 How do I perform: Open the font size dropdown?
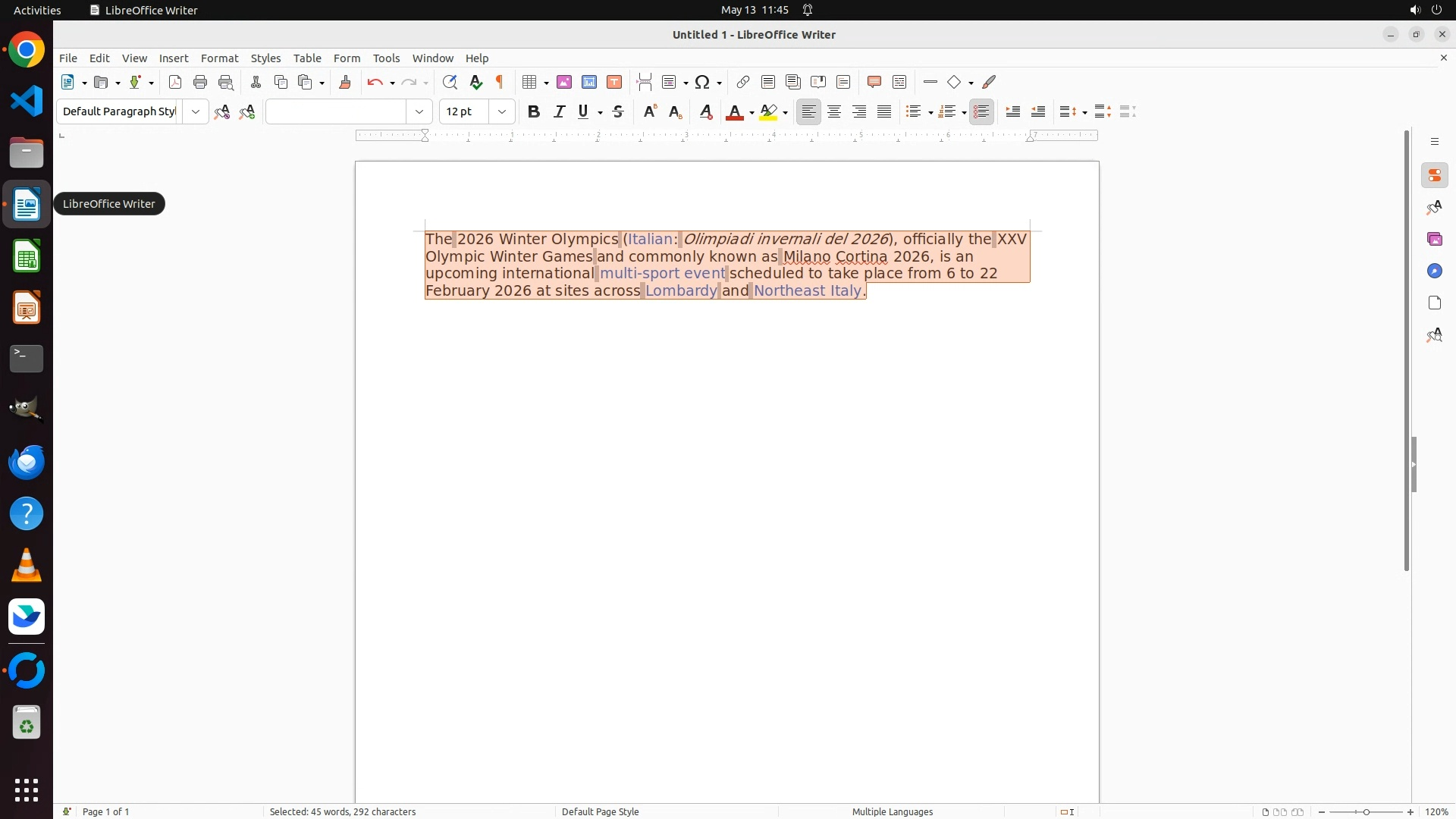click(502, 111)
